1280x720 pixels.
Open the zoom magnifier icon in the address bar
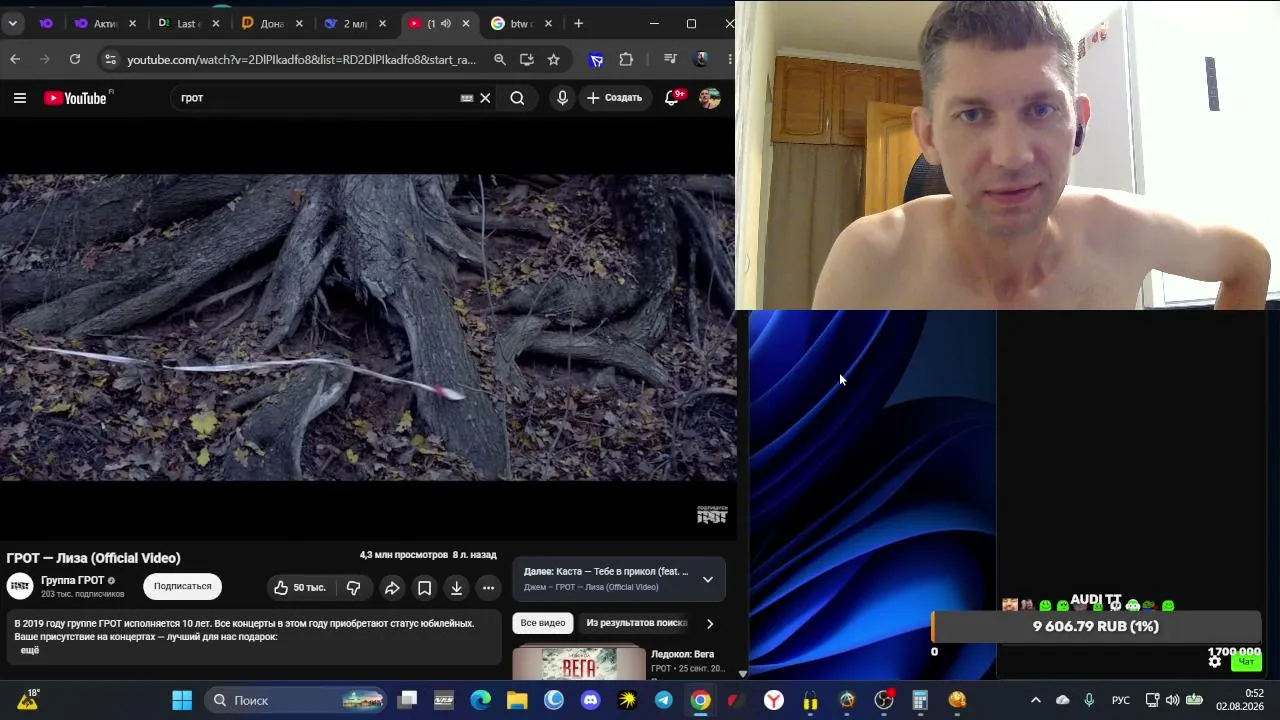tap(500, 60)
